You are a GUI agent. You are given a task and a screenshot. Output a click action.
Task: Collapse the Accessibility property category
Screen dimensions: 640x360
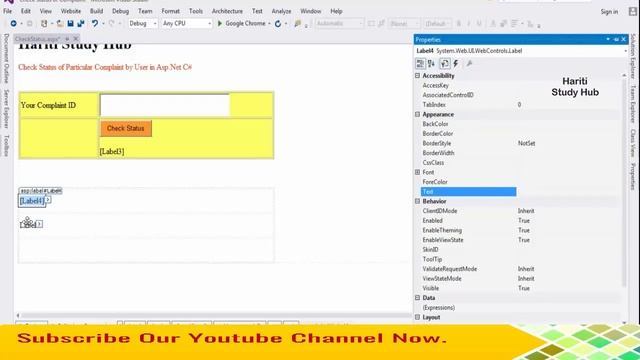pos(417,76)
